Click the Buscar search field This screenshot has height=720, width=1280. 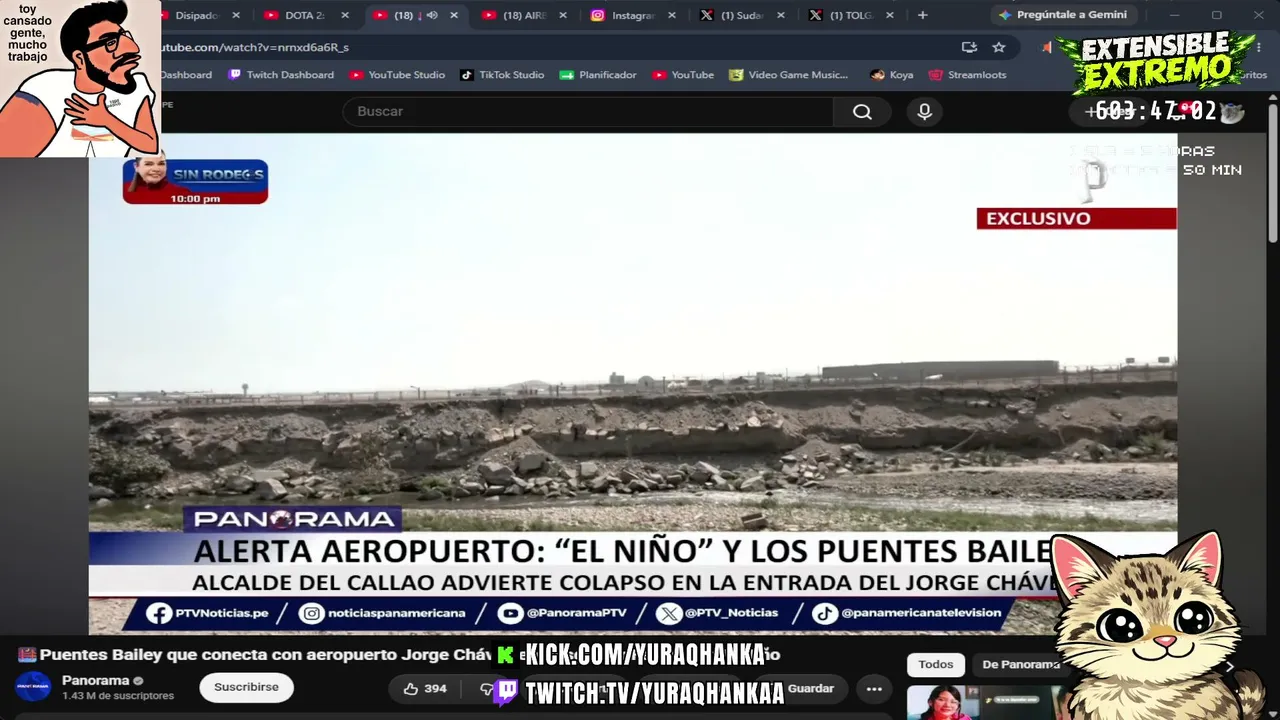(x=588, y=112)
